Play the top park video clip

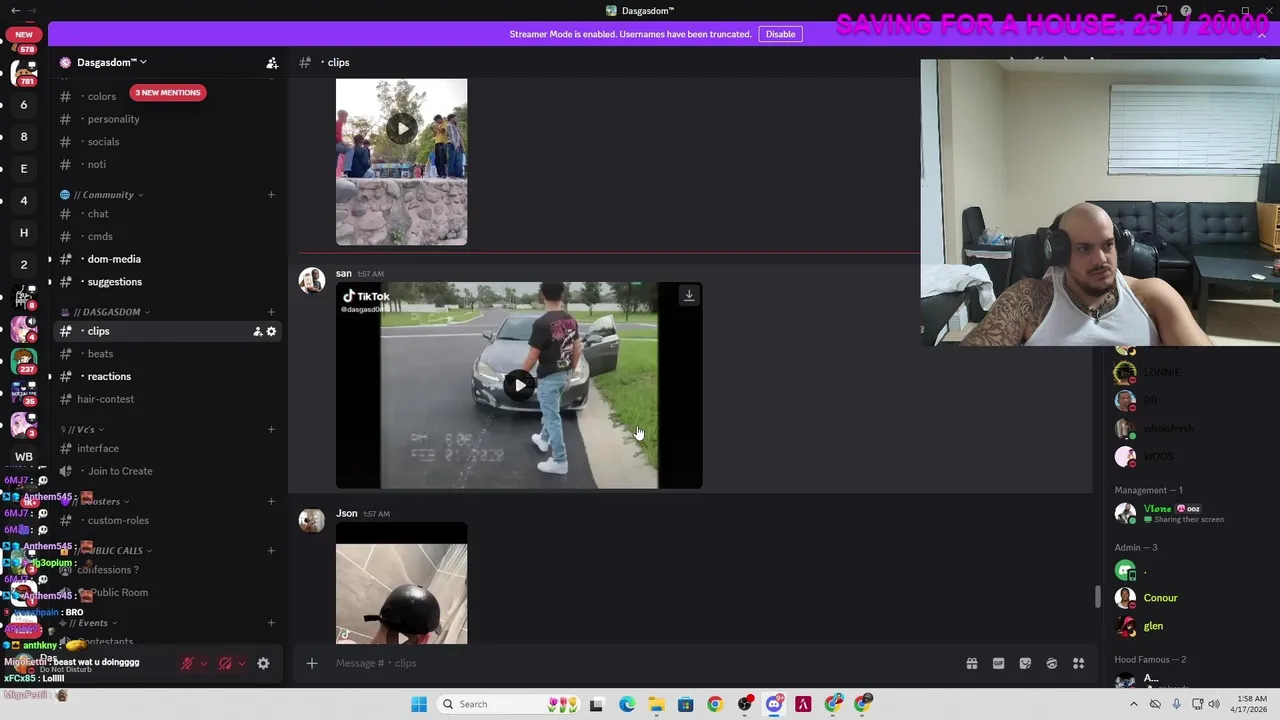coord(401,128)
